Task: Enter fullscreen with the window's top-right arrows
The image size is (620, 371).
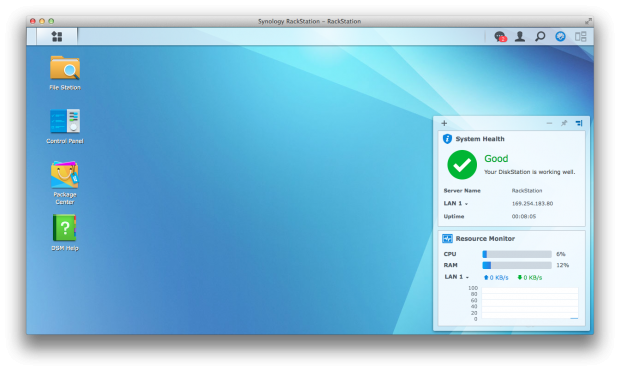Action: [x=589, y=21]
